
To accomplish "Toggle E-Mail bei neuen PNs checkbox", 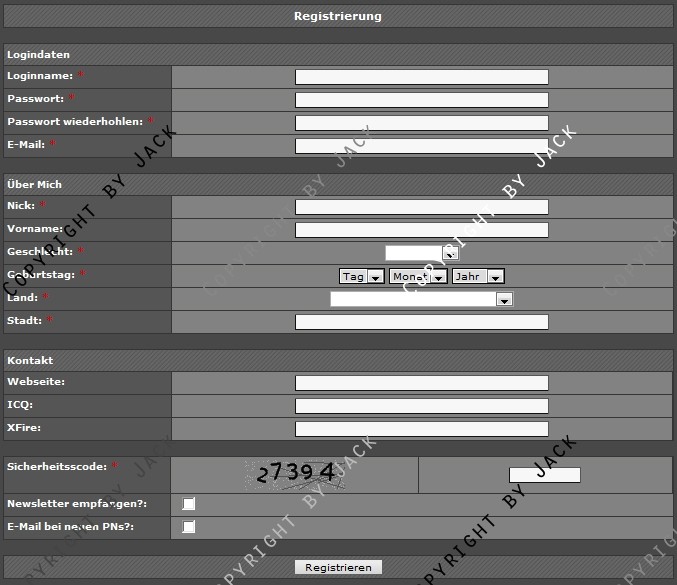I will (189, 527).
